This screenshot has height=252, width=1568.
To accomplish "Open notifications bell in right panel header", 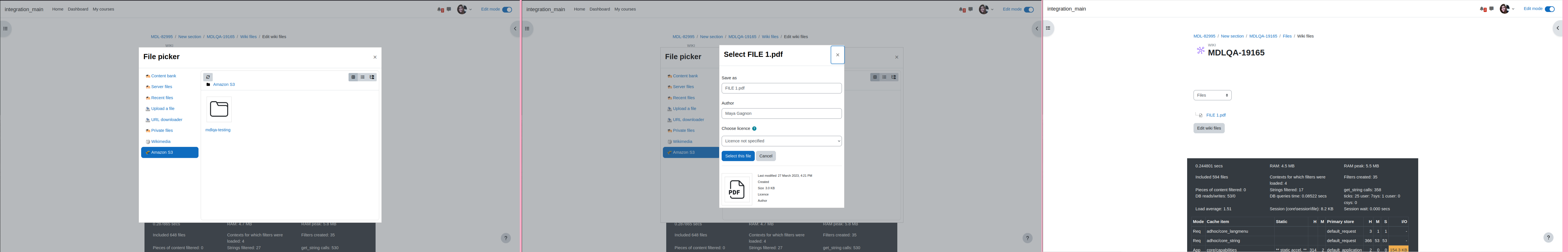I will click(1483, 9).
